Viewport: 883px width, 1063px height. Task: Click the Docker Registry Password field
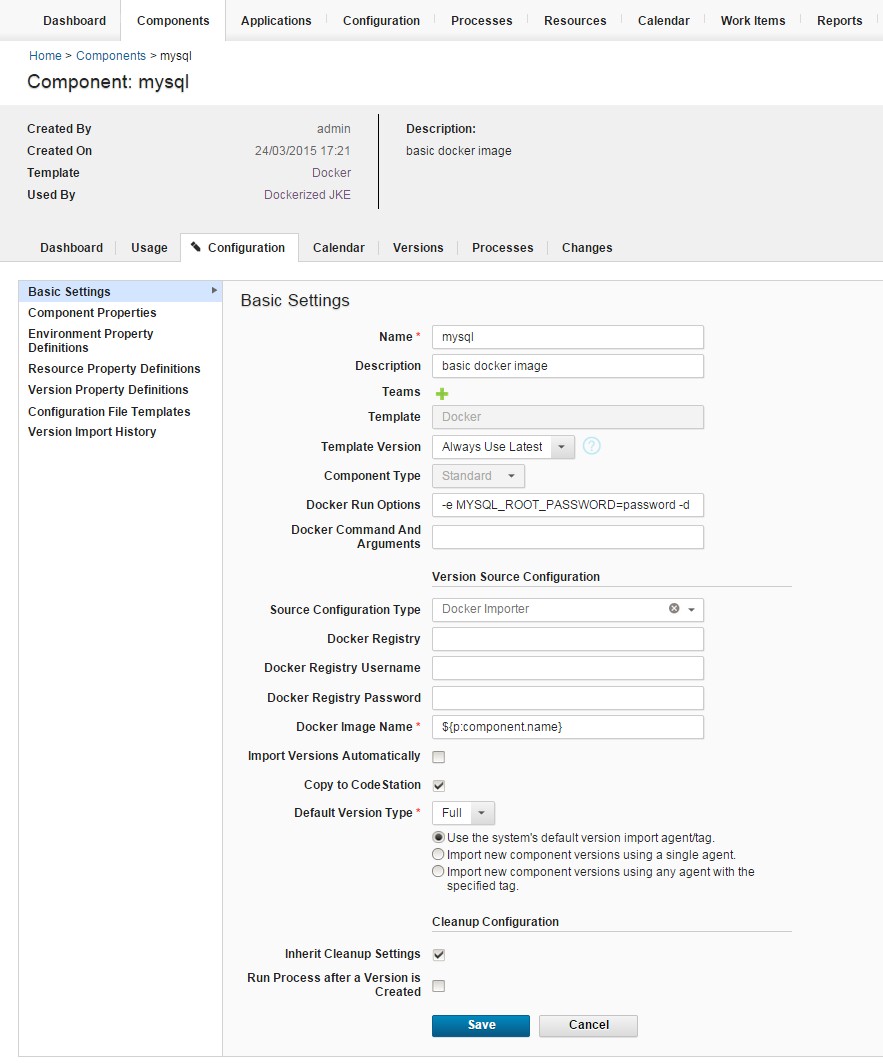[x=568, y=698]
